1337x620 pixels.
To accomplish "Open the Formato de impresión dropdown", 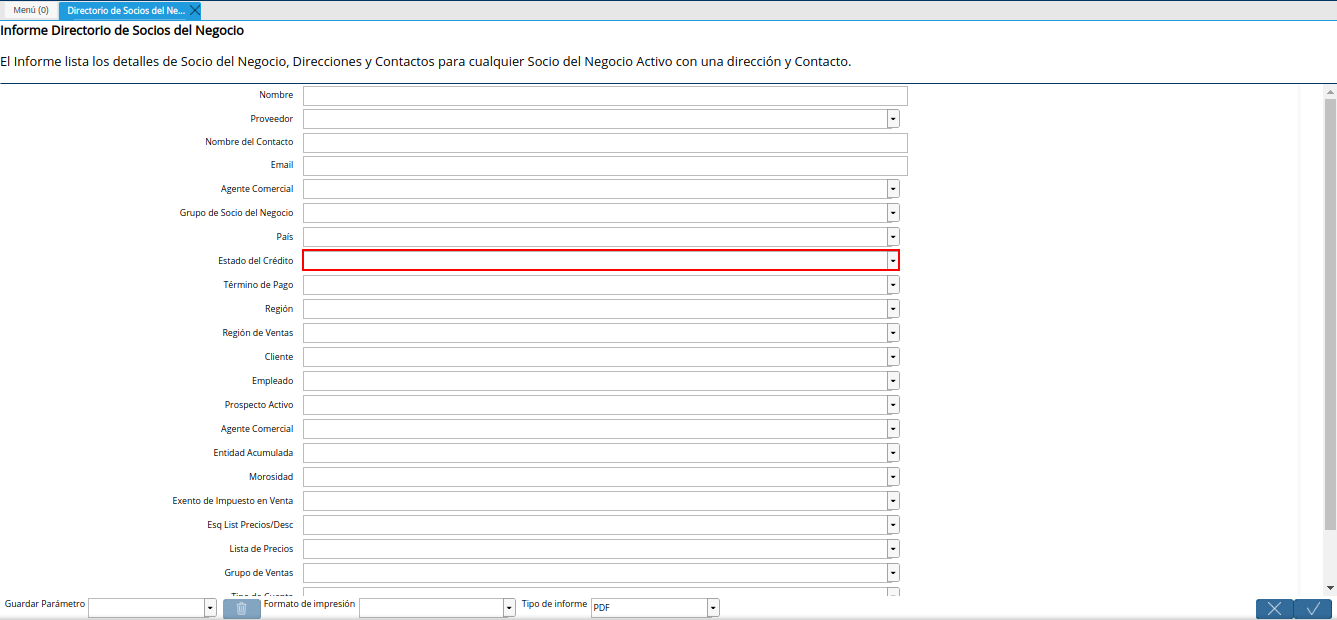I will click(508, 608).
